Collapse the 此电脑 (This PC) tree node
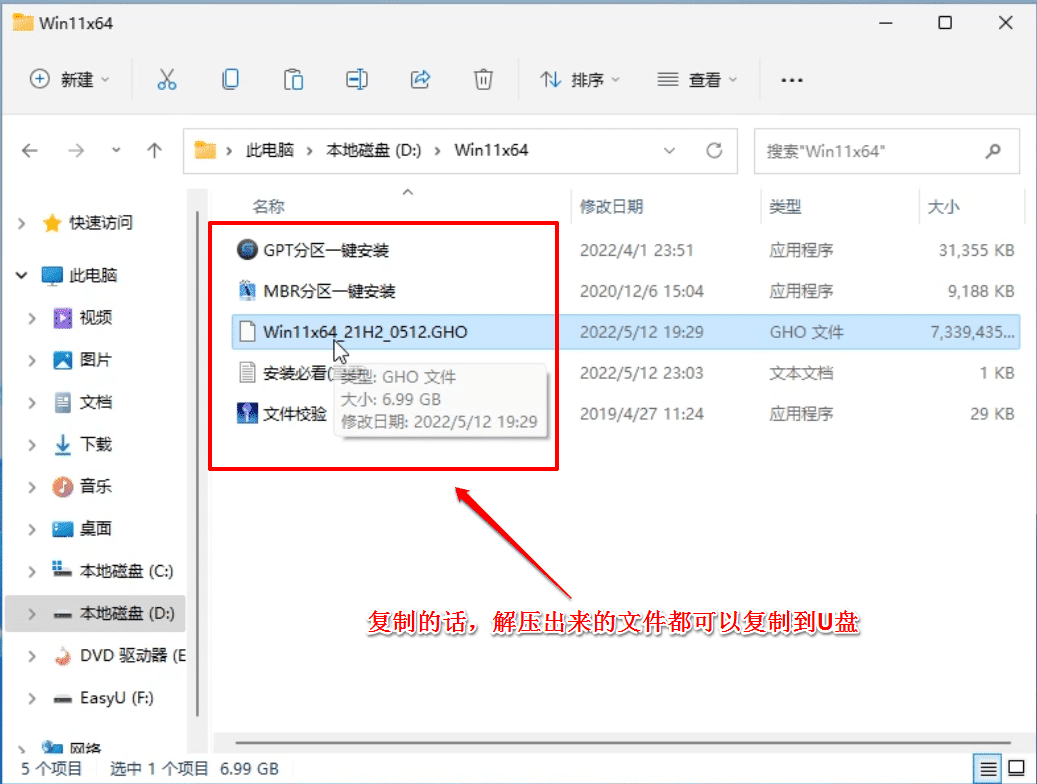This screenshot has width=1037, height=784. pos(22,276)
